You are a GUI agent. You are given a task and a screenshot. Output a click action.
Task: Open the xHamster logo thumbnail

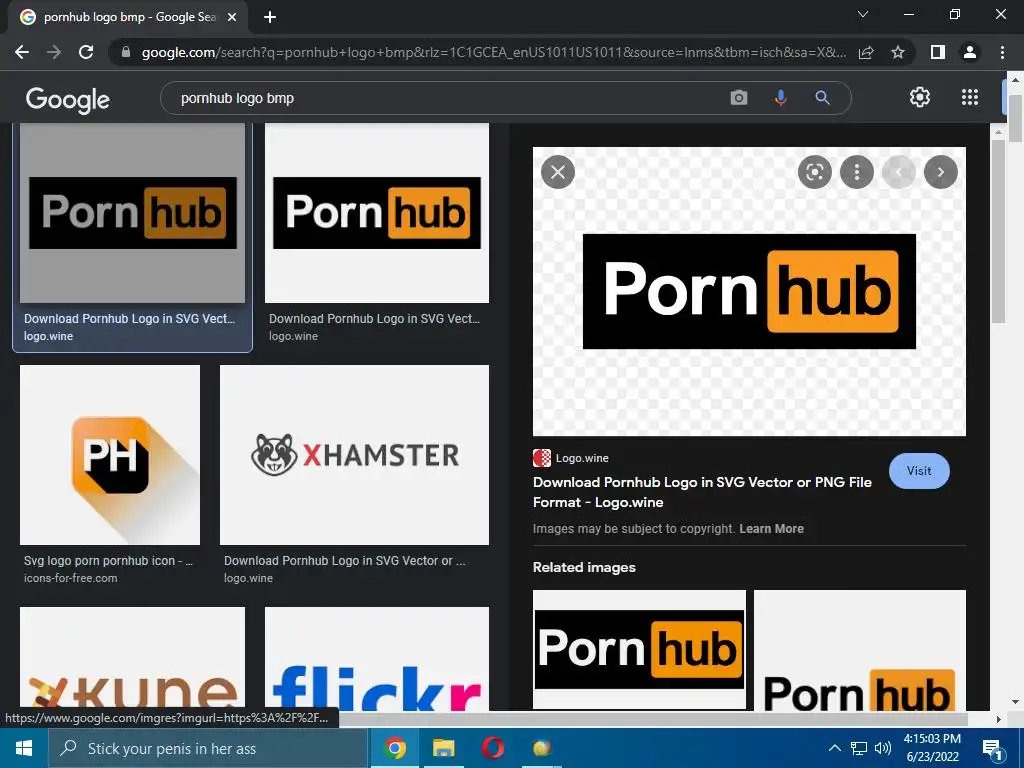354,455
